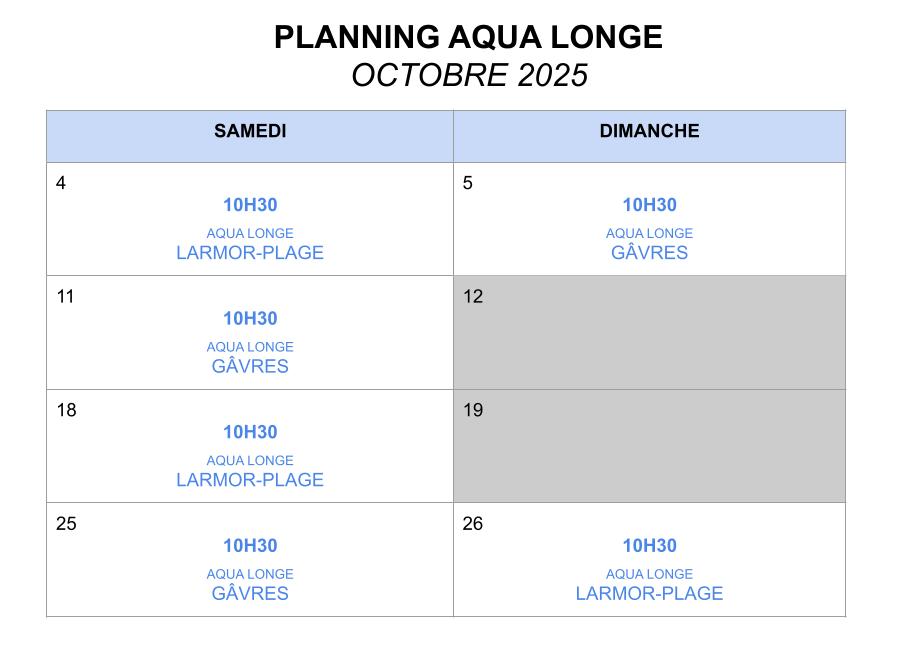Select the date number 4
The width and height of the screenshot is (904, 667).
(x=62, y=183)
